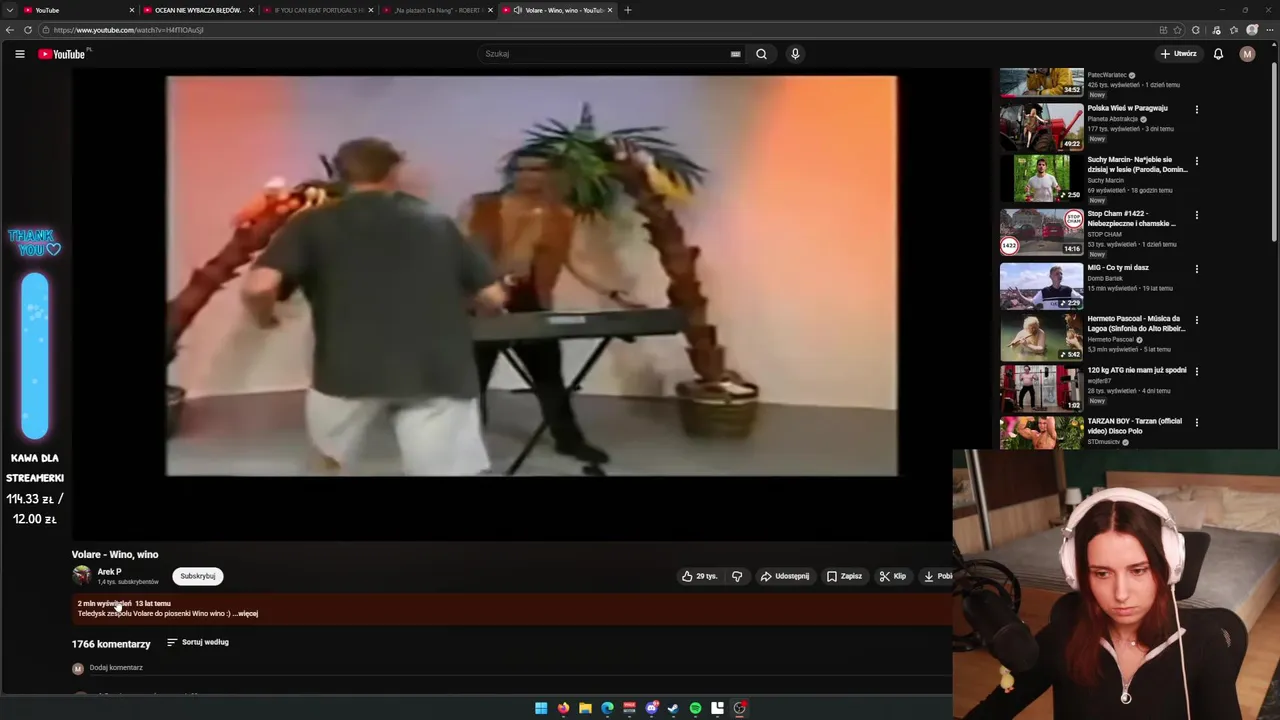Go to the YouTube home logo
Screen dimensions: 1280x720
tap(62, 54)
